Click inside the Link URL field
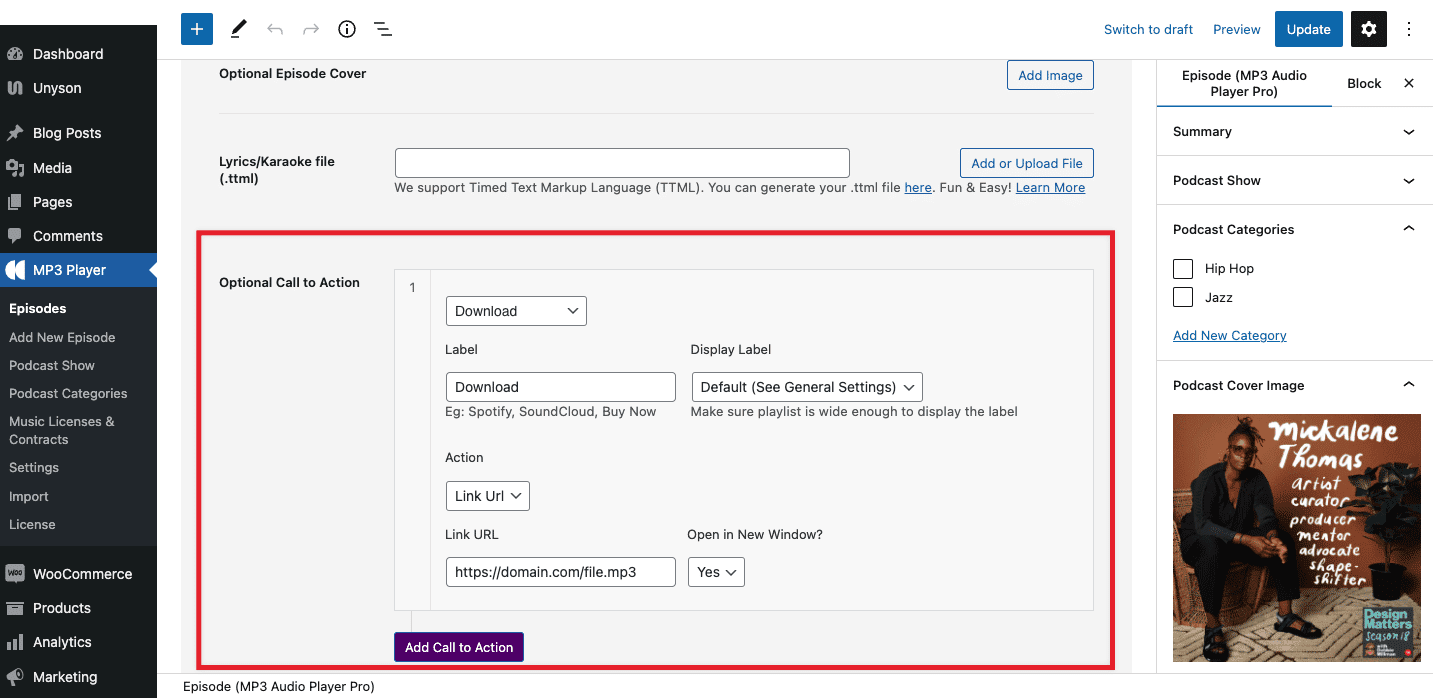Image resolution: width=1433 pixels, height=698 pixels. [560, 572]
